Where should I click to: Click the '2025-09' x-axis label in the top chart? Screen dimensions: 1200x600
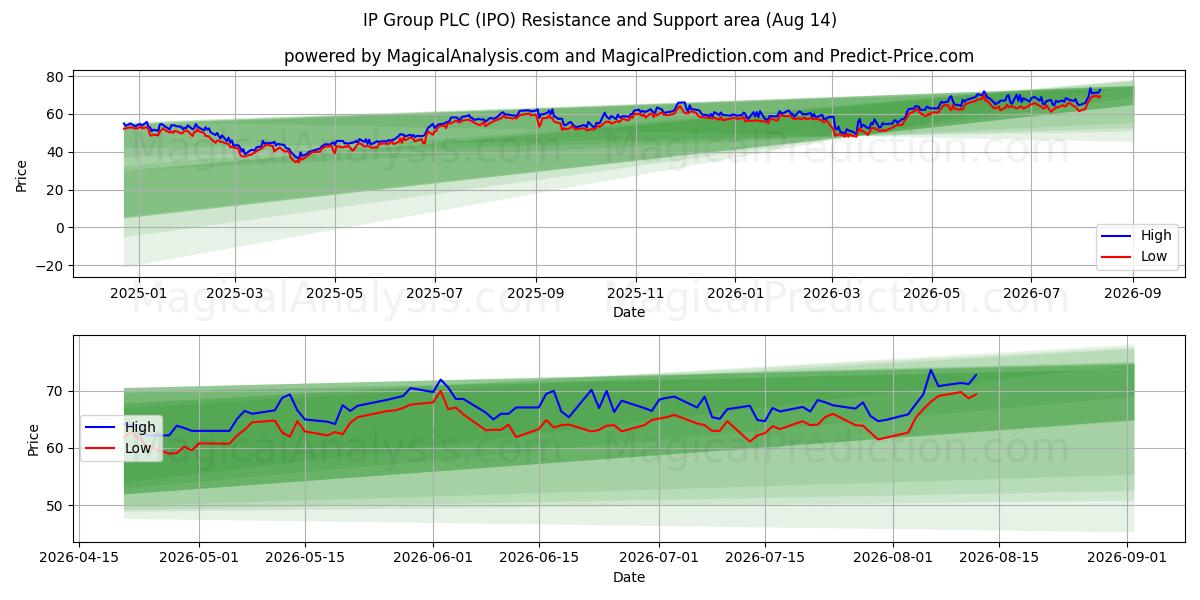click(536, 293)
